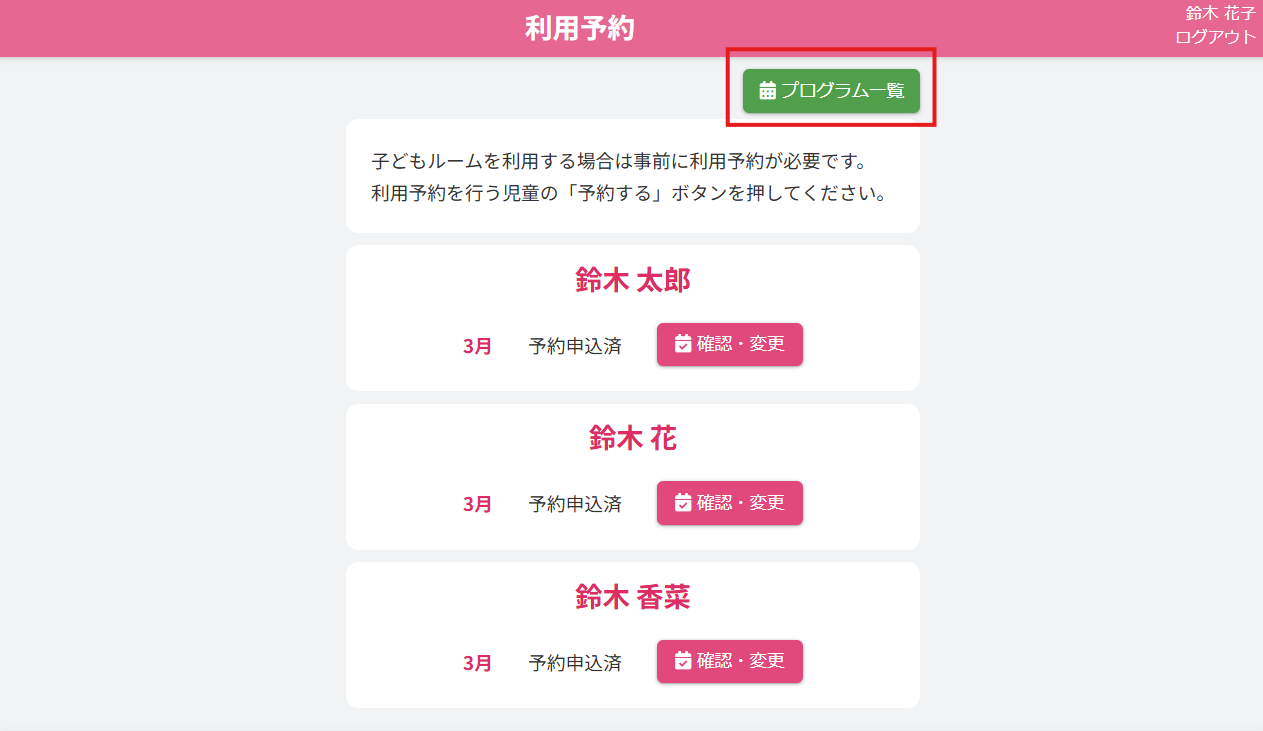Viewport: 1263px width, 731px height.
Task: Select the 鈴木 花 name heading
Action: 632,438
